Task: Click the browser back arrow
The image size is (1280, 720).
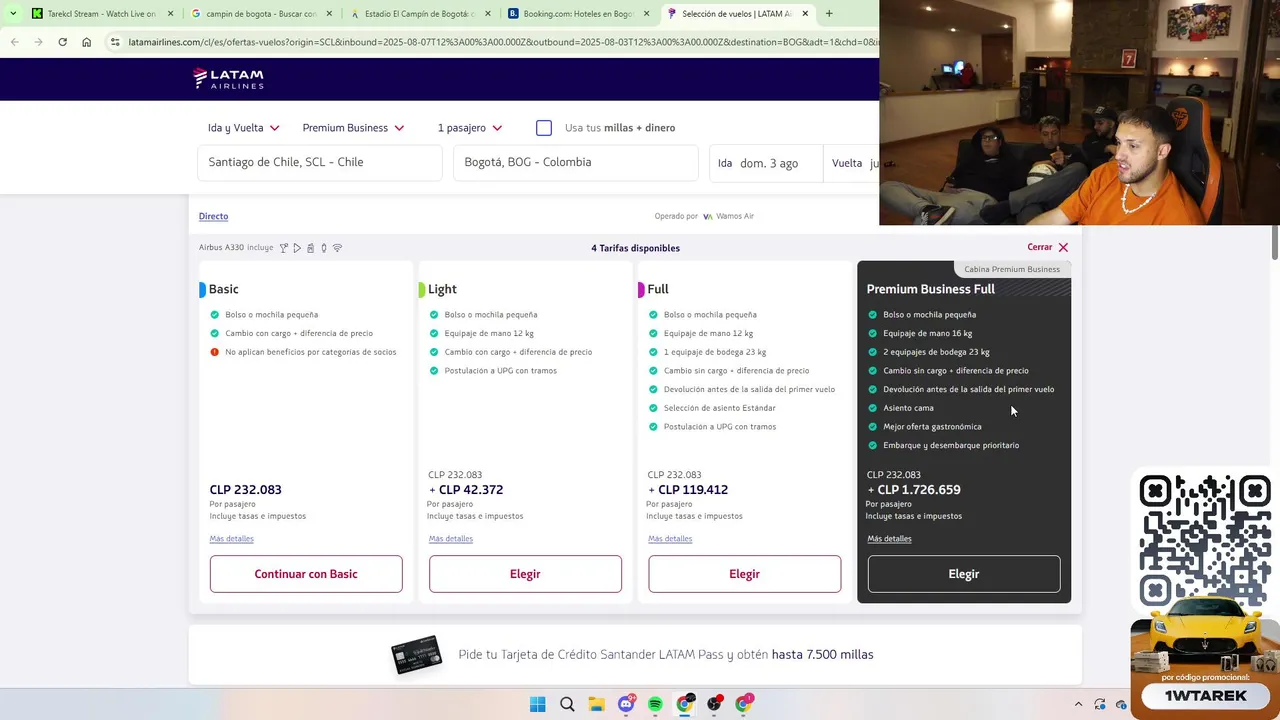Action: click(x=14, y=42)
